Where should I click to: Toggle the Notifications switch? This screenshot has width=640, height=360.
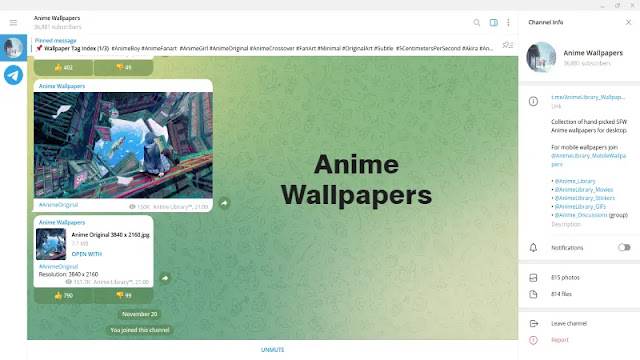pos(624,247)
